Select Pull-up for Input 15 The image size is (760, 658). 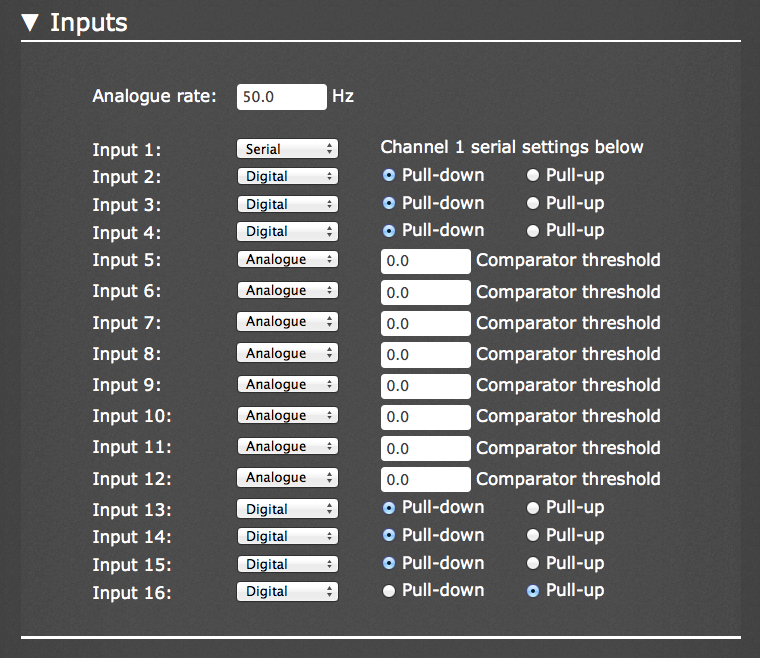pyautogui.click(x=533, y=563)
